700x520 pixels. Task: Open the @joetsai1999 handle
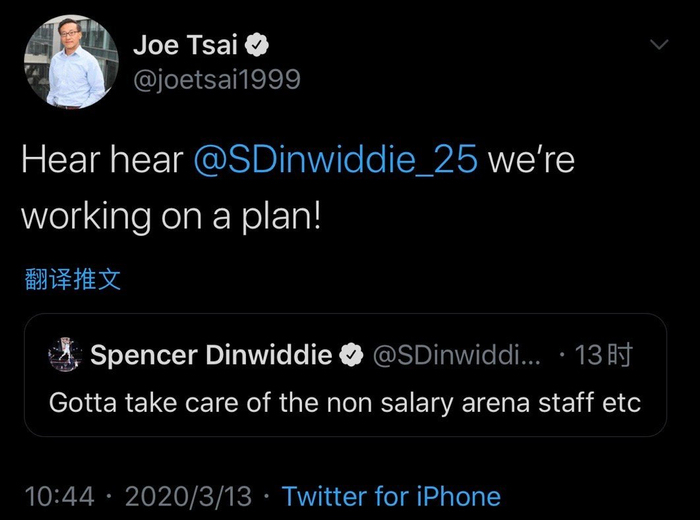(216, 79)
